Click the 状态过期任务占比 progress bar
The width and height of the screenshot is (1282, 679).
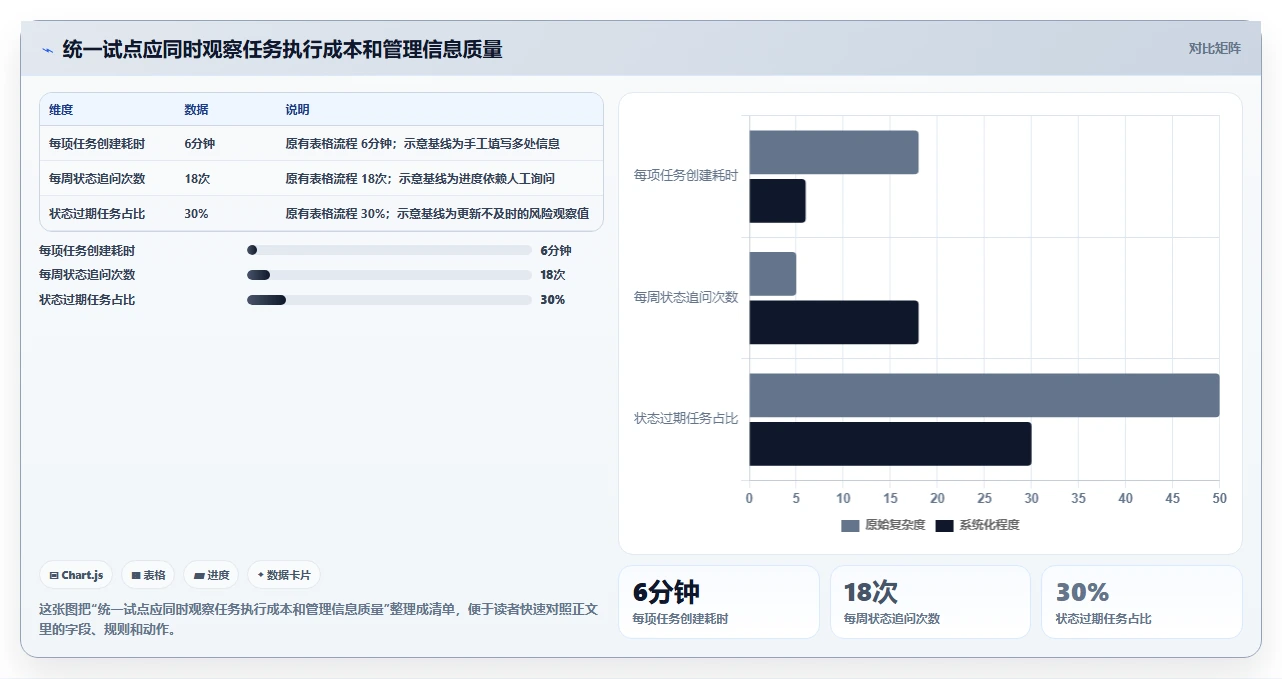click(389, 300)
